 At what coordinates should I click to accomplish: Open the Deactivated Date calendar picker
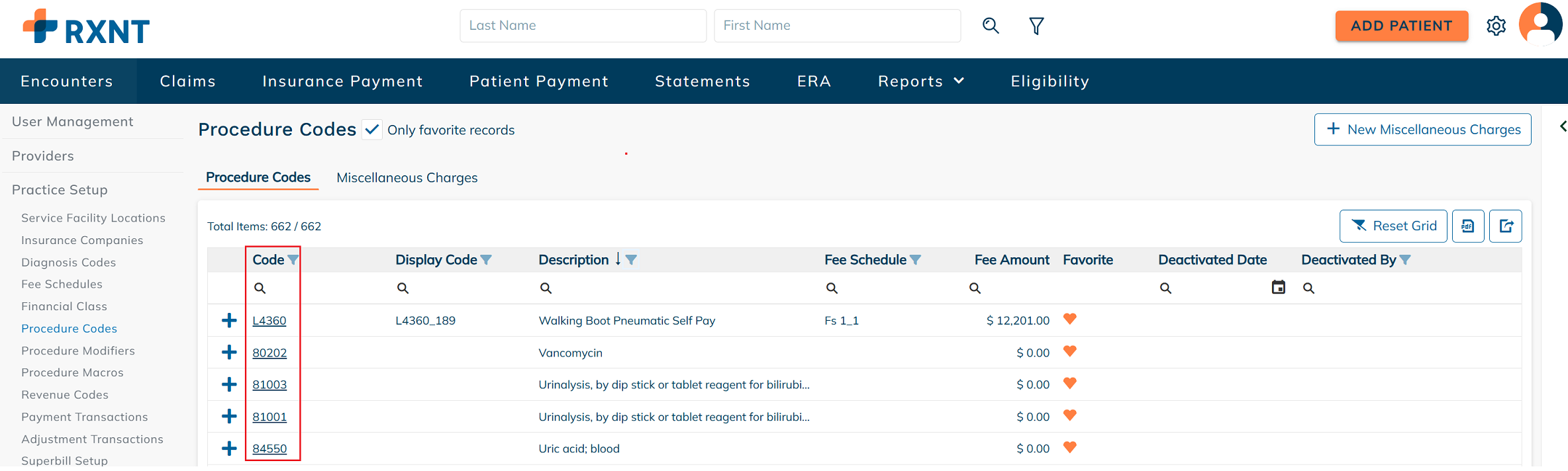1278,287
